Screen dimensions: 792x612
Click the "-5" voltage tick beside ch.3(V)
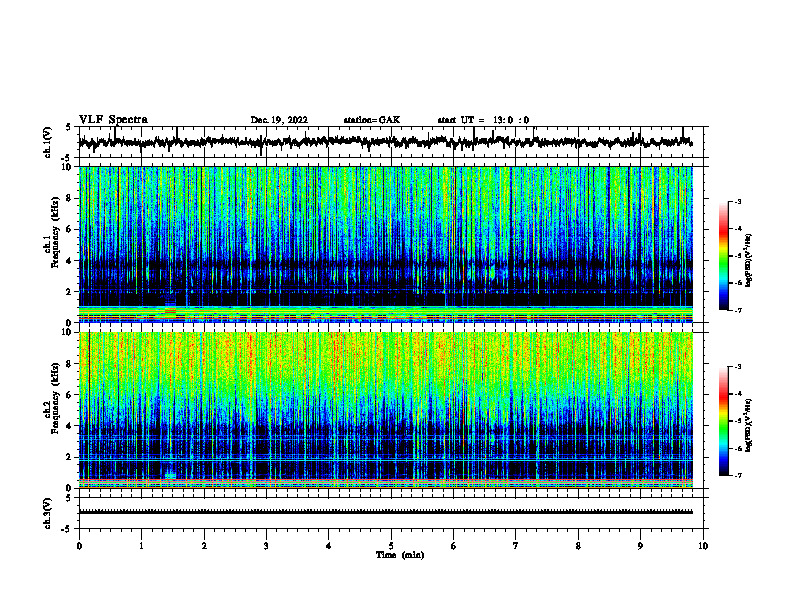(x=67, y=529)
